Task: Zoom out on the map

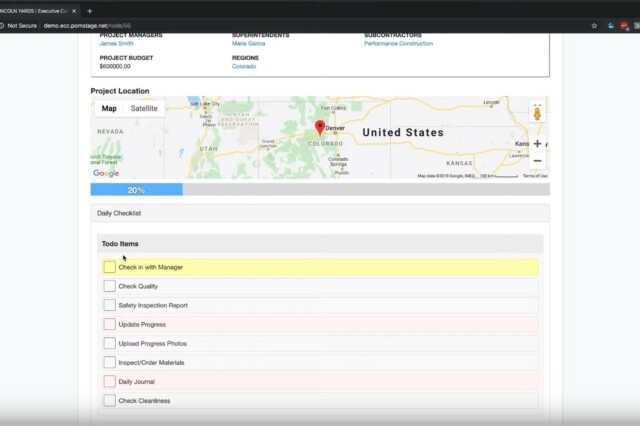Action: 537,161
